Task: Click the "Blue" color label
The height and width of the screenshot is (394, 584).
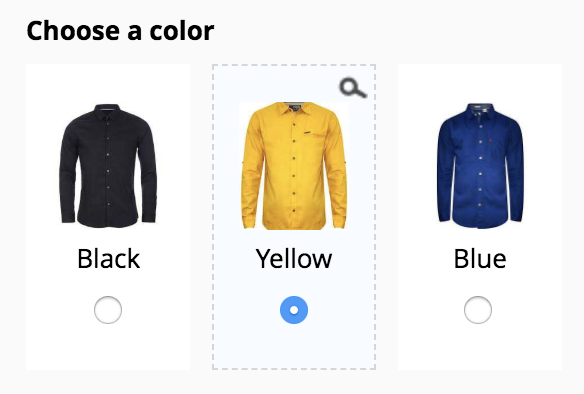Action: 480,258
